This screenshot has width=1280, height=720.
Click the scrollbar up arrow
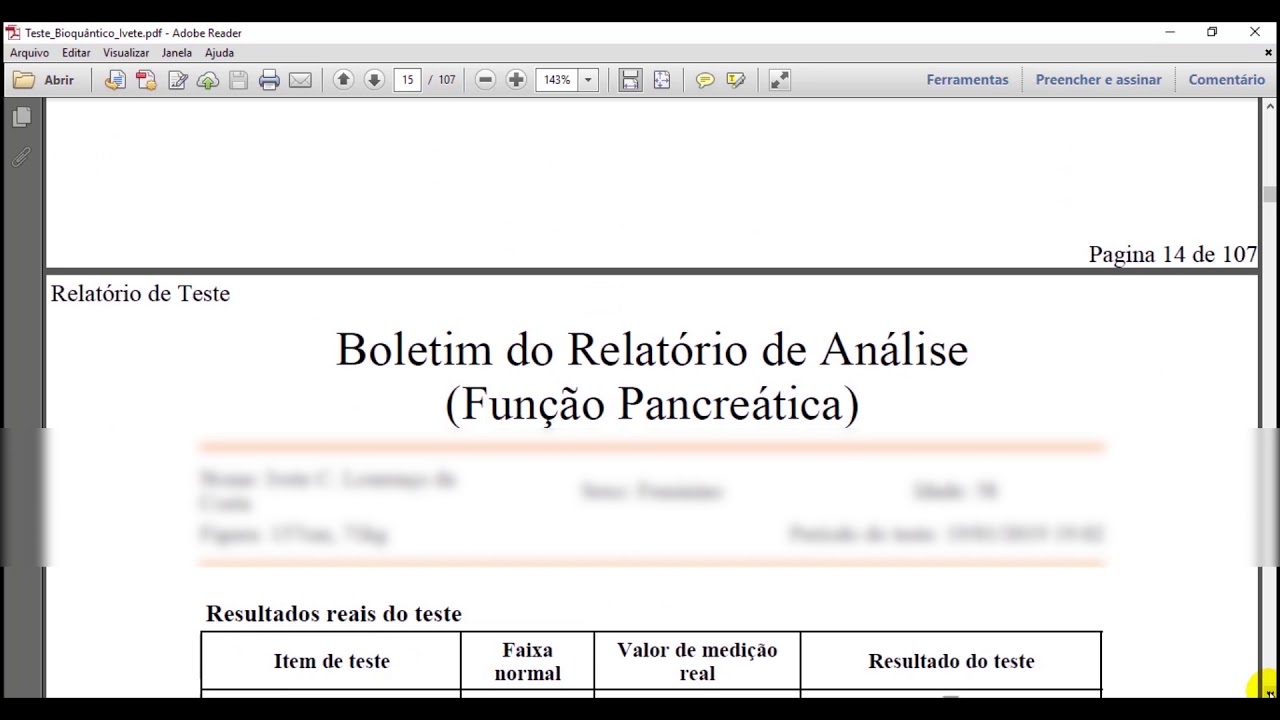[1270, 106]
